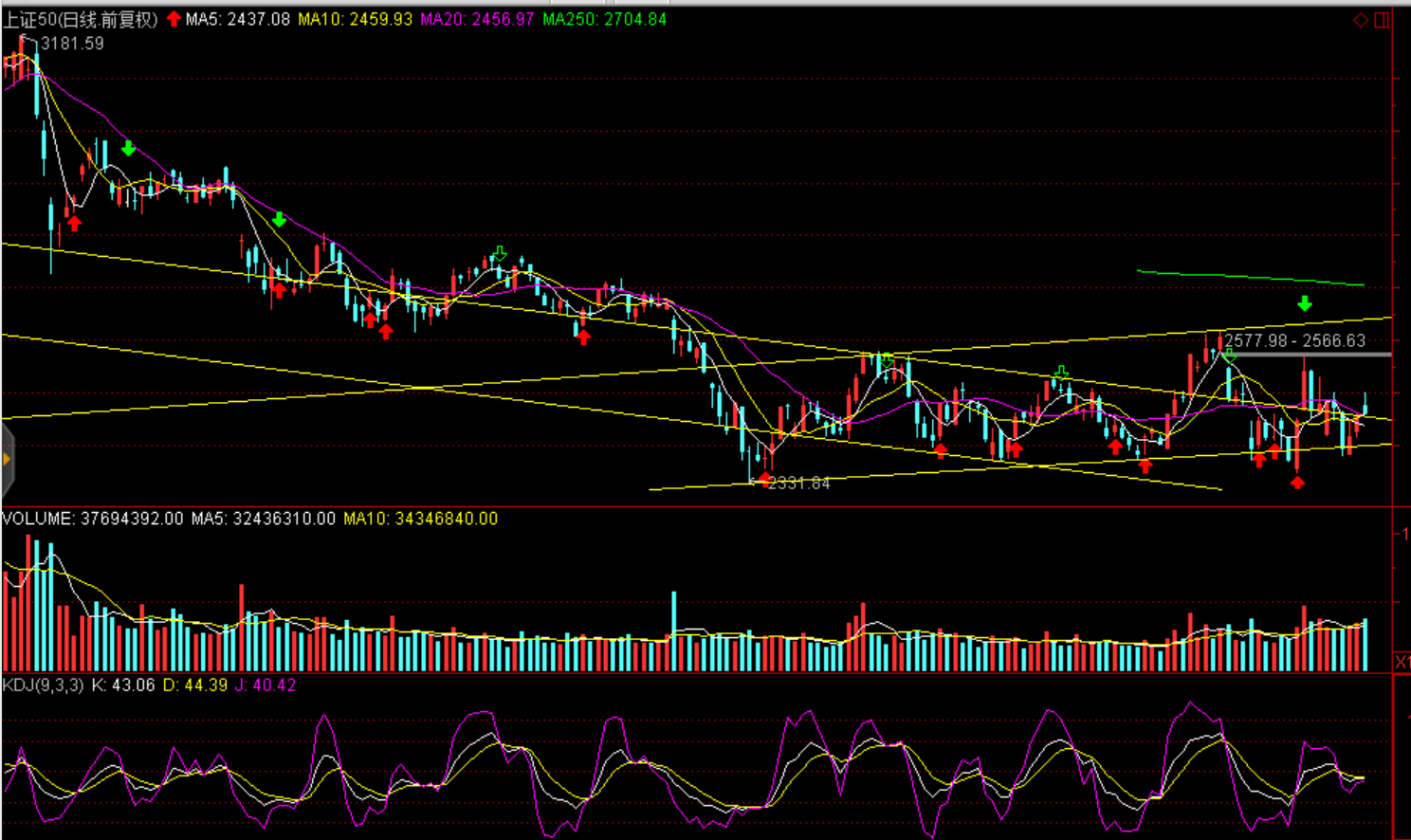The height and width of the screenshot is (840, 1411).
Task: Click the green MA250 indicator label
Action: [x=604, y=20]
